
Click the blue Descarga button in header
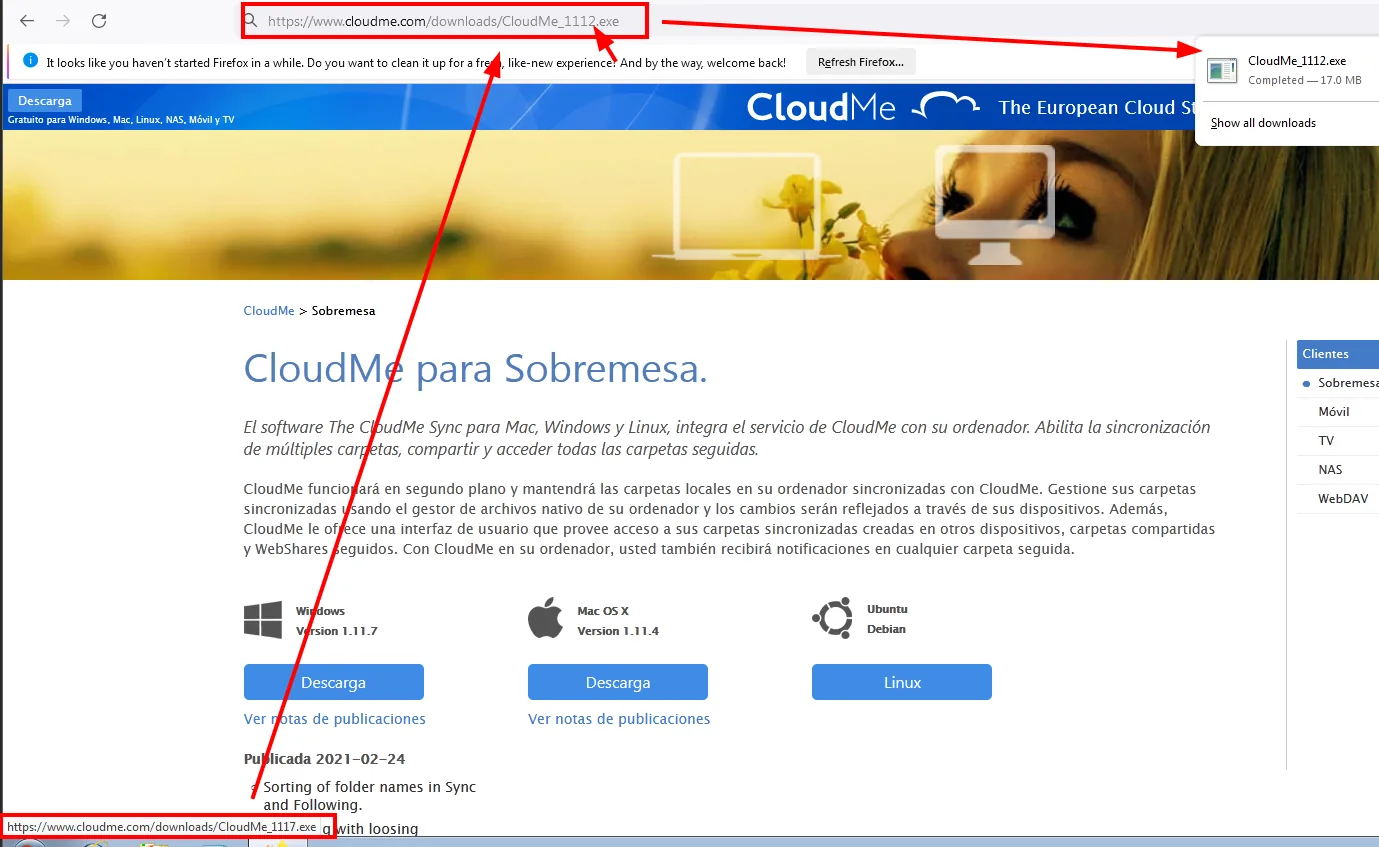(x=45, y=101)
